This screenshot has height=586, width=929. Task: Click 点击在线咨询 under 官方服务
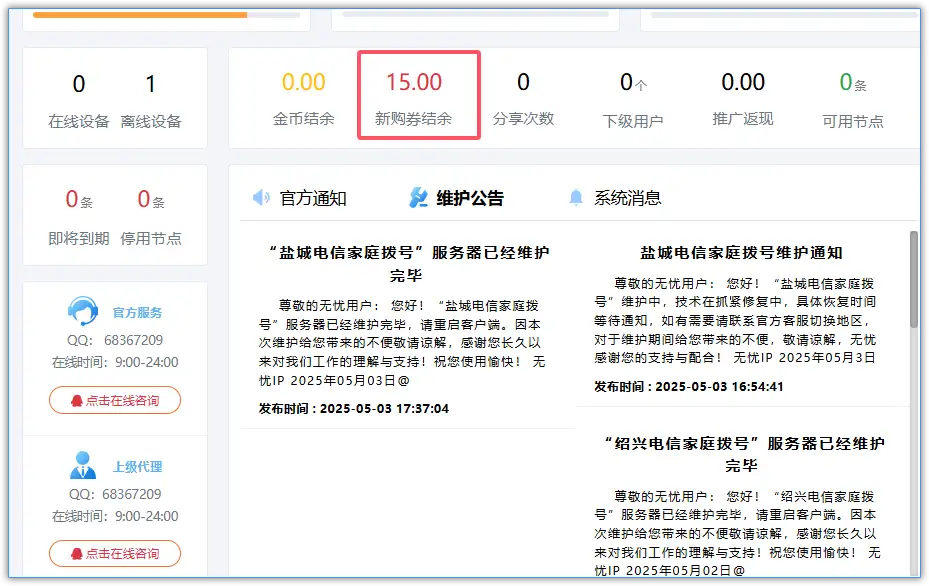[x=115, y=400]
